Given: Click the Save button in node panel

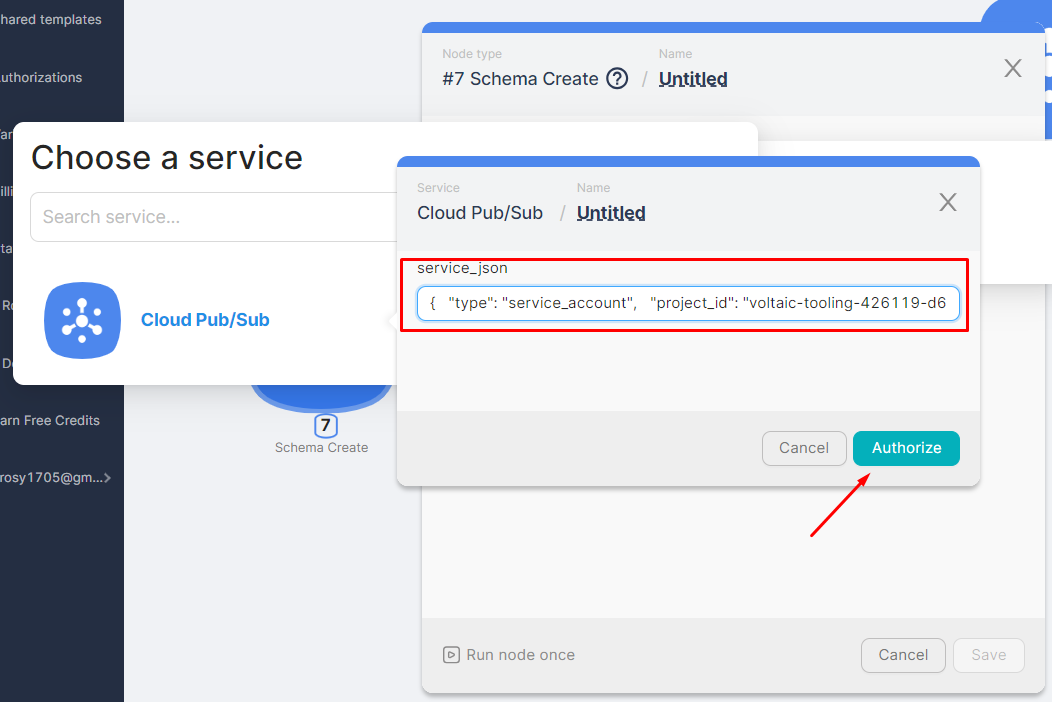Looking at the screenshot, I should click(x=988, y=655).
